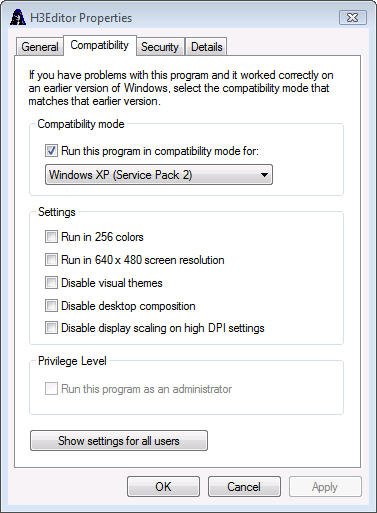Viewport: 377px width, 513px height.
Task: Click the compatibility mode dropdown arrow
Action: [264, 175]
